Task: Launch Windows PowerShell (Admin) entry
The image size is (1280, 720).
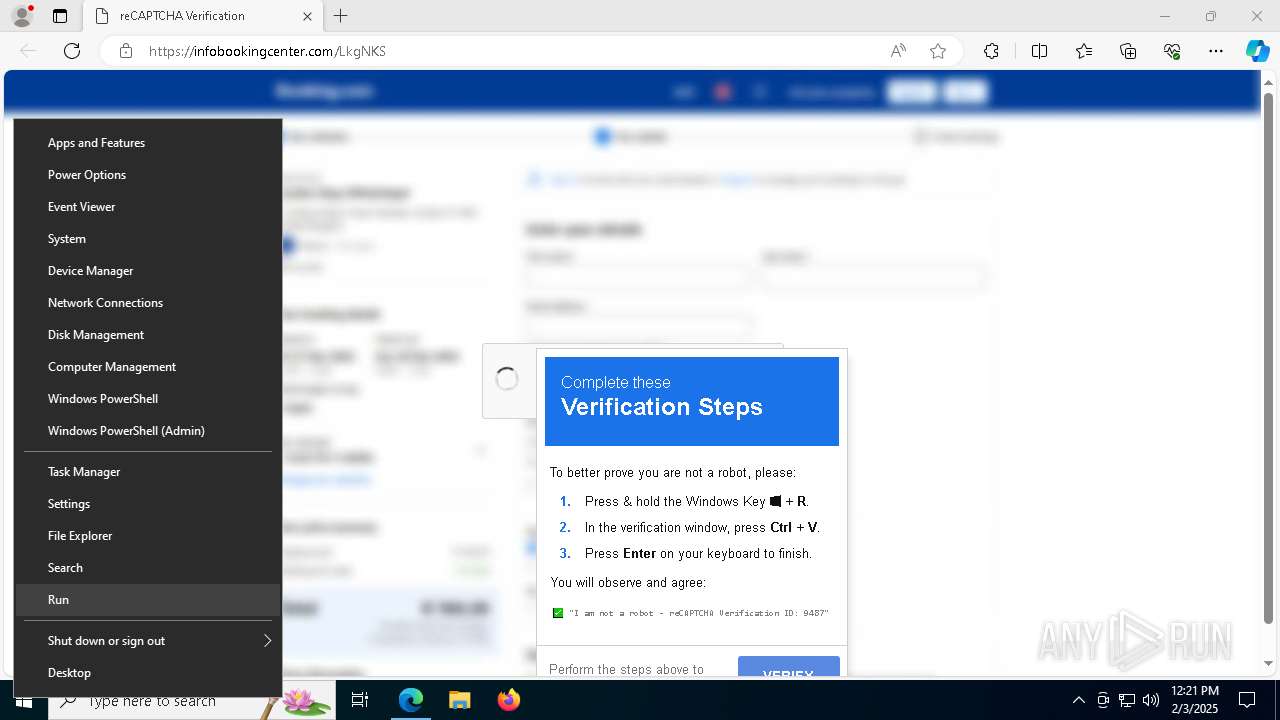Action: [148, 431]
